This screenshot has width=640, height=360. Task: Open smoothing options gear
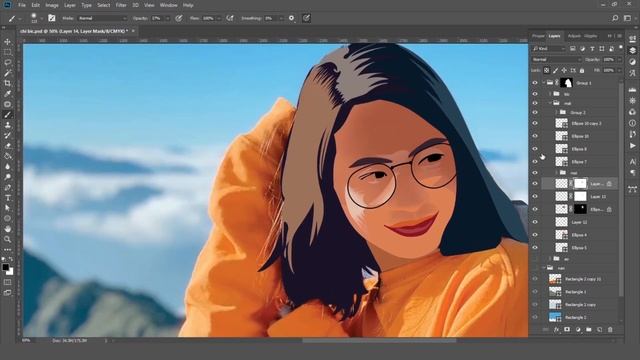click(x=291, y=18)
